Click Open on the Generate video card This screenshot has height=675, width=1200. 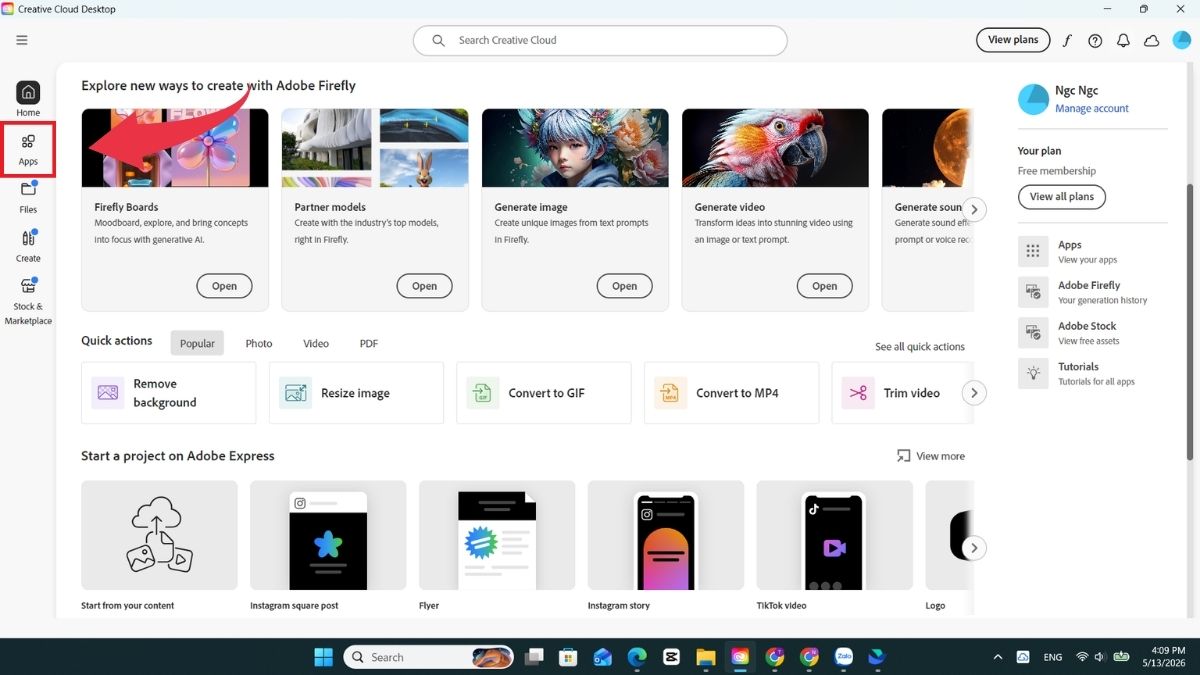coord(824,286)
